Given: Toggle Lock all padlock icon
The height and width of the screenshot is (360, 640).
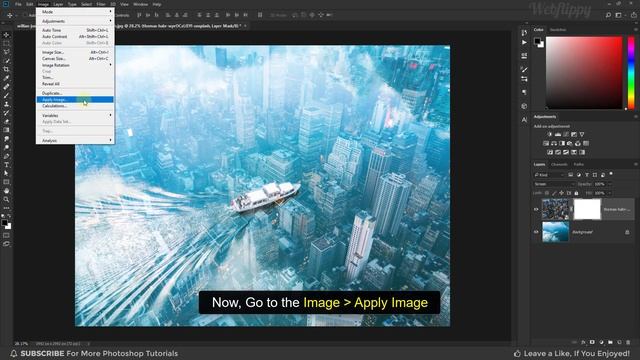Looking at the screenshot, I should (576, 193).
